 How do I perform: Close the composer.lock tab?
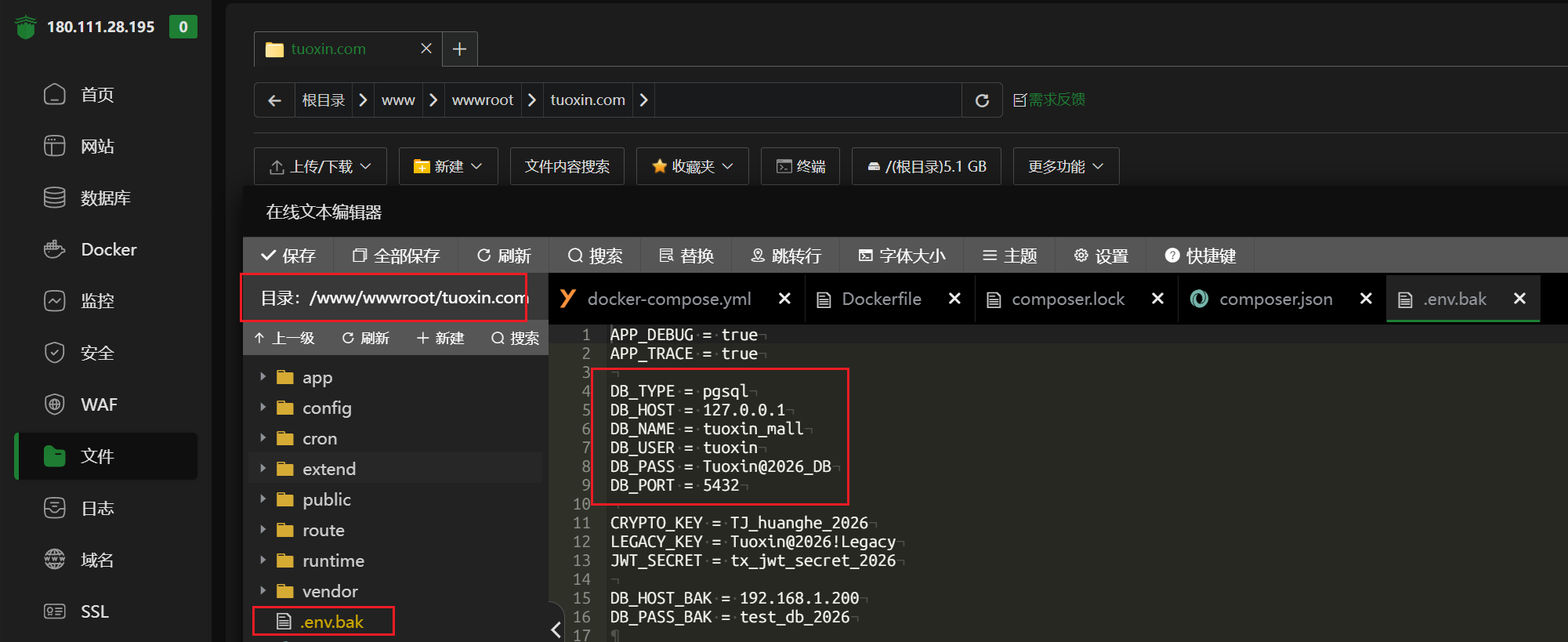click(x=1157, y=299)
